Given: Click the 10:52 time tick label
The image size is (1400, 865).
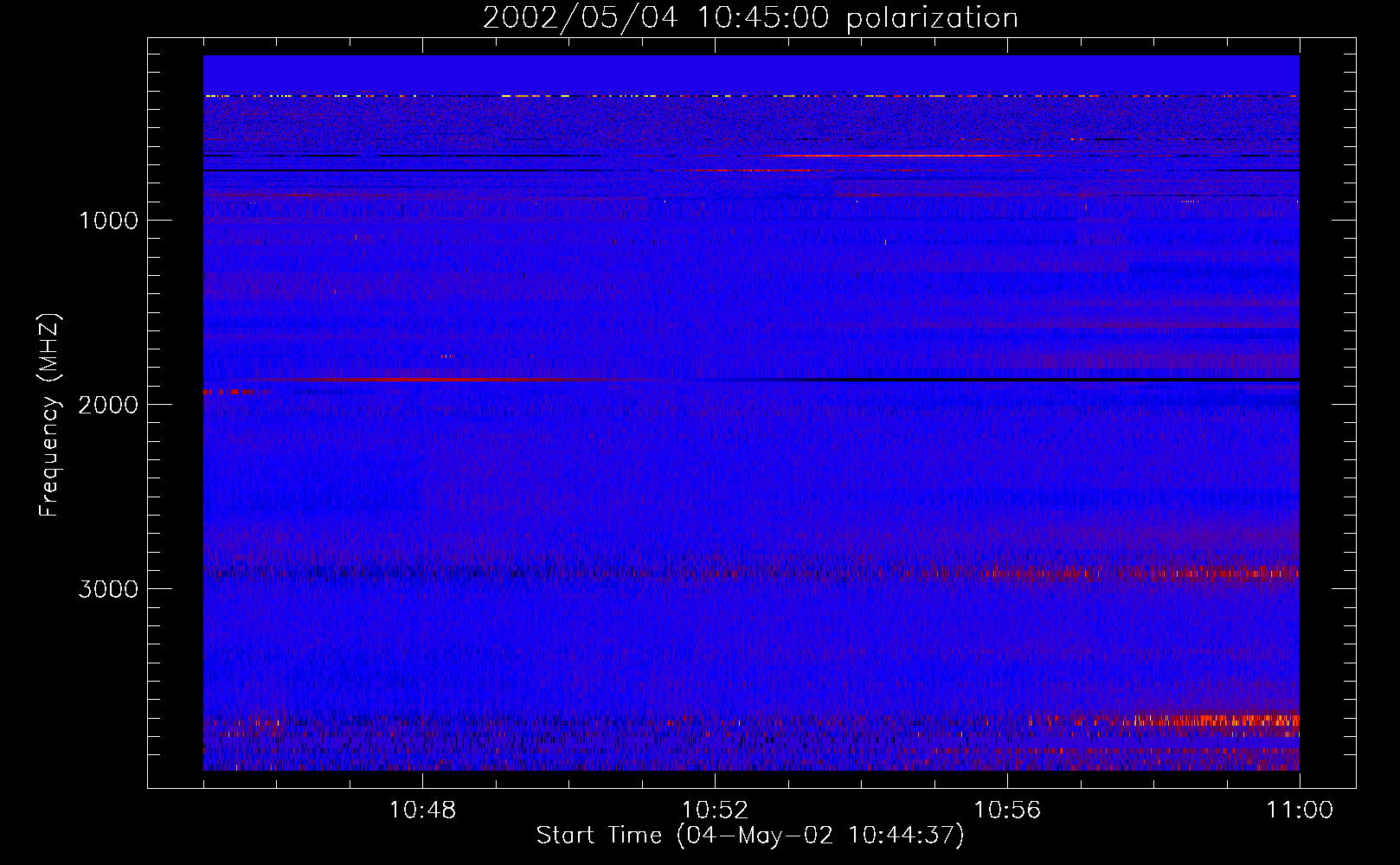Looking at the screenshot, I should coord(715,811).
